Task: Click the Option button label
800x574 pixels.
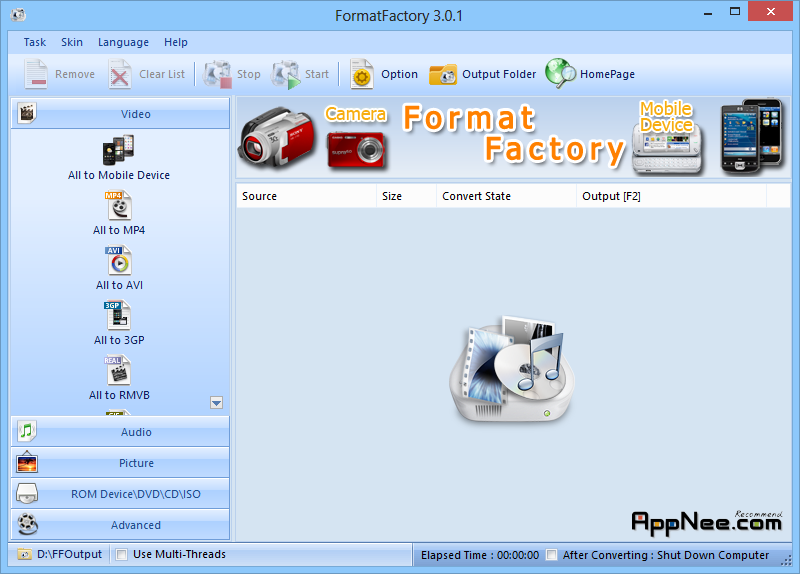Action: click(399, 74)
